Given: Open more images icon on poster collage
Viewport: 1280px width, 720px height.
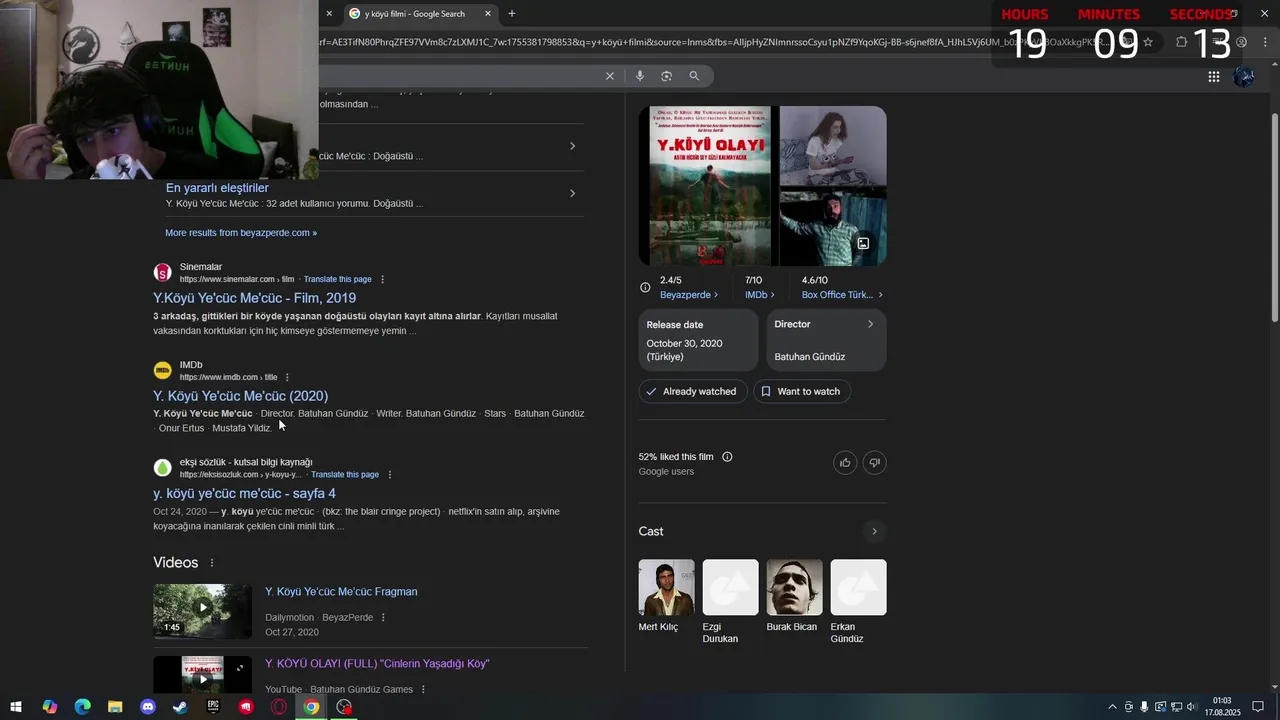Looking at the screenshot, I should 863,243.
